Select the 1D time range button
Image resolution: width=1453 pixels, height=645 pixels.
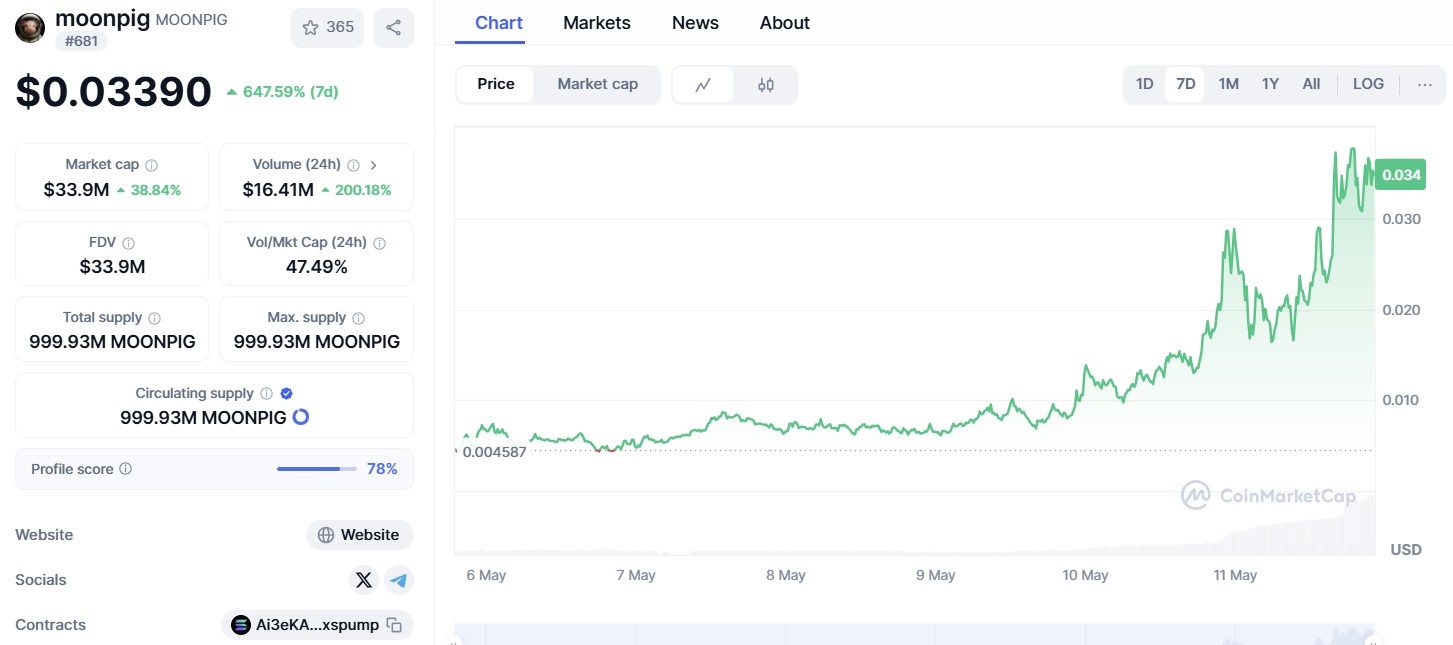(x=1145, y=84)
